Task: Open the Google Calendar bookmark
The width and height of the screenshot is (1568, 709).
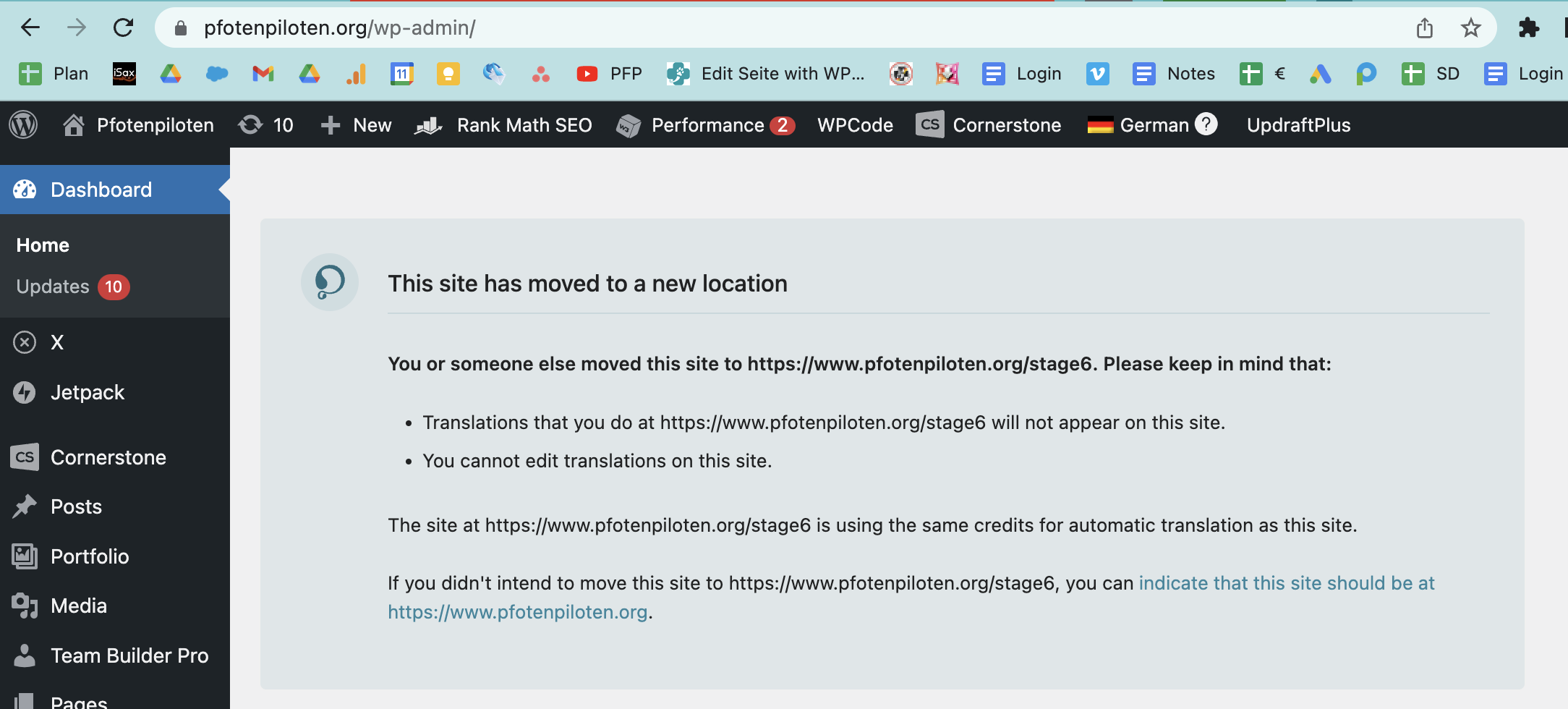Action: pyautogui.click(x=402, y=74)
